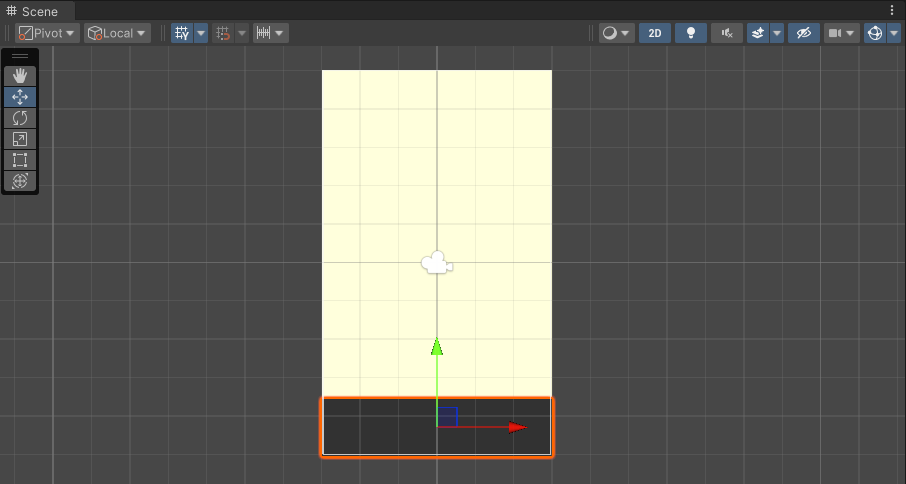Open the Local handle rotation dropdown

(x=117, y=33)
